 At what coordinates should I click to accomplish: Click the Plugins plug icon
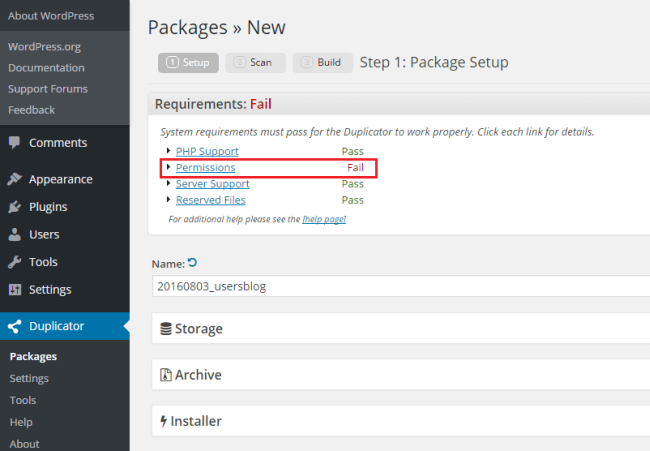[x=15, y=207]
